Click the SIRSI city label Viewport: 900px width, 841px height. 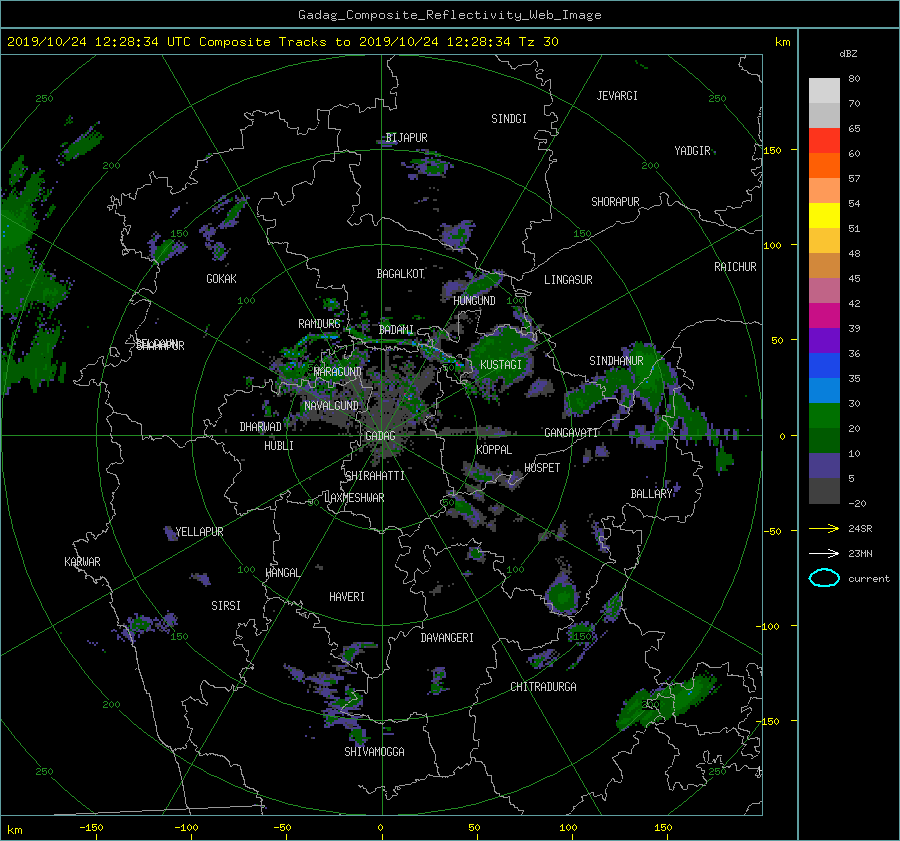pyautogui.click(x=226, y=606)
